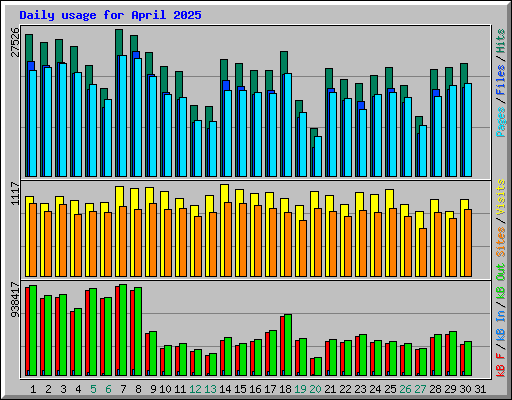Click green weekend day label 6
The width and height of the screenshot is (512, 400).
(x=108, y=389)
